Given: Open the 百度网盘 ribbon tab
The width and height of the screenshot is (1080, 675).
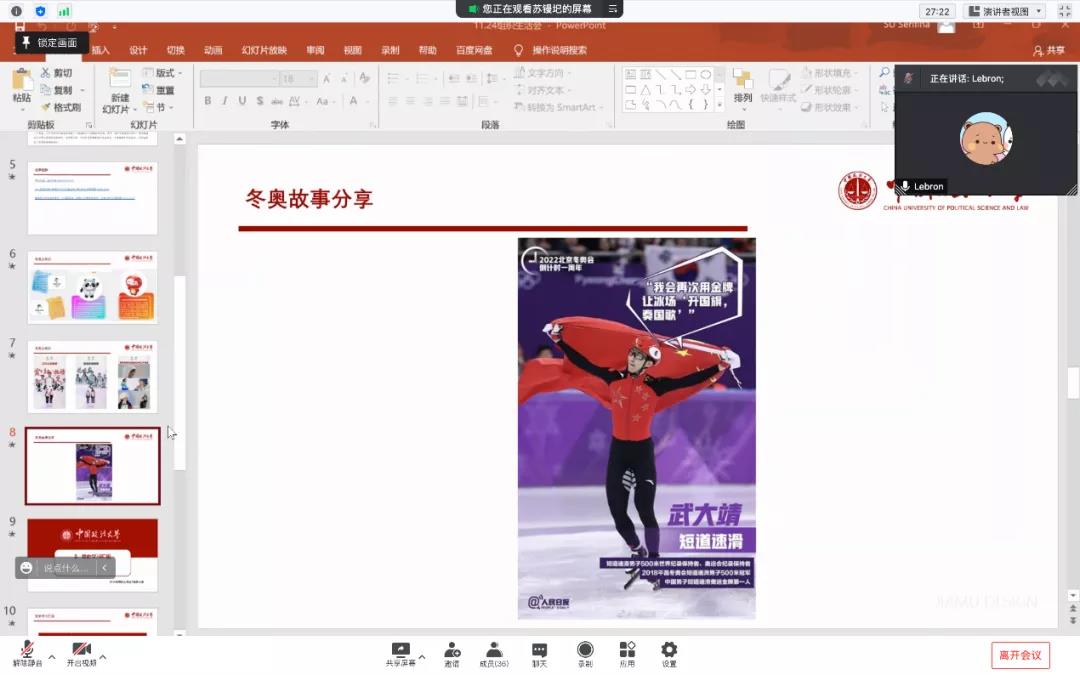Looking at the screenshot, I should pos(474,50).
